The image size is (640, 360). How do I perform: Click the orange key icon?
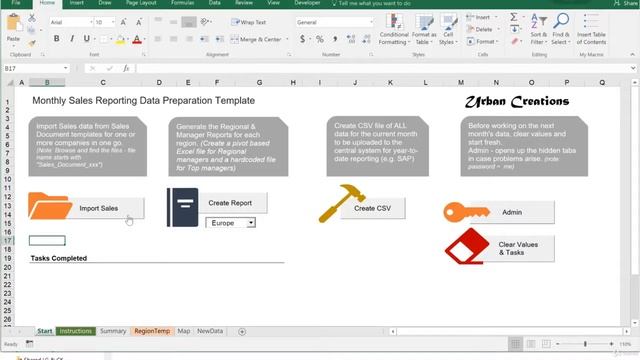(466, 212)
